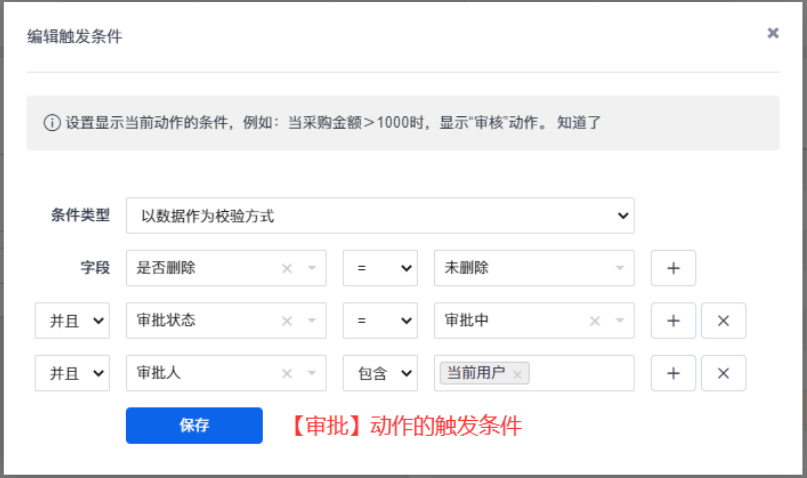Clear the 是否删除 field selection

[287, 268]
